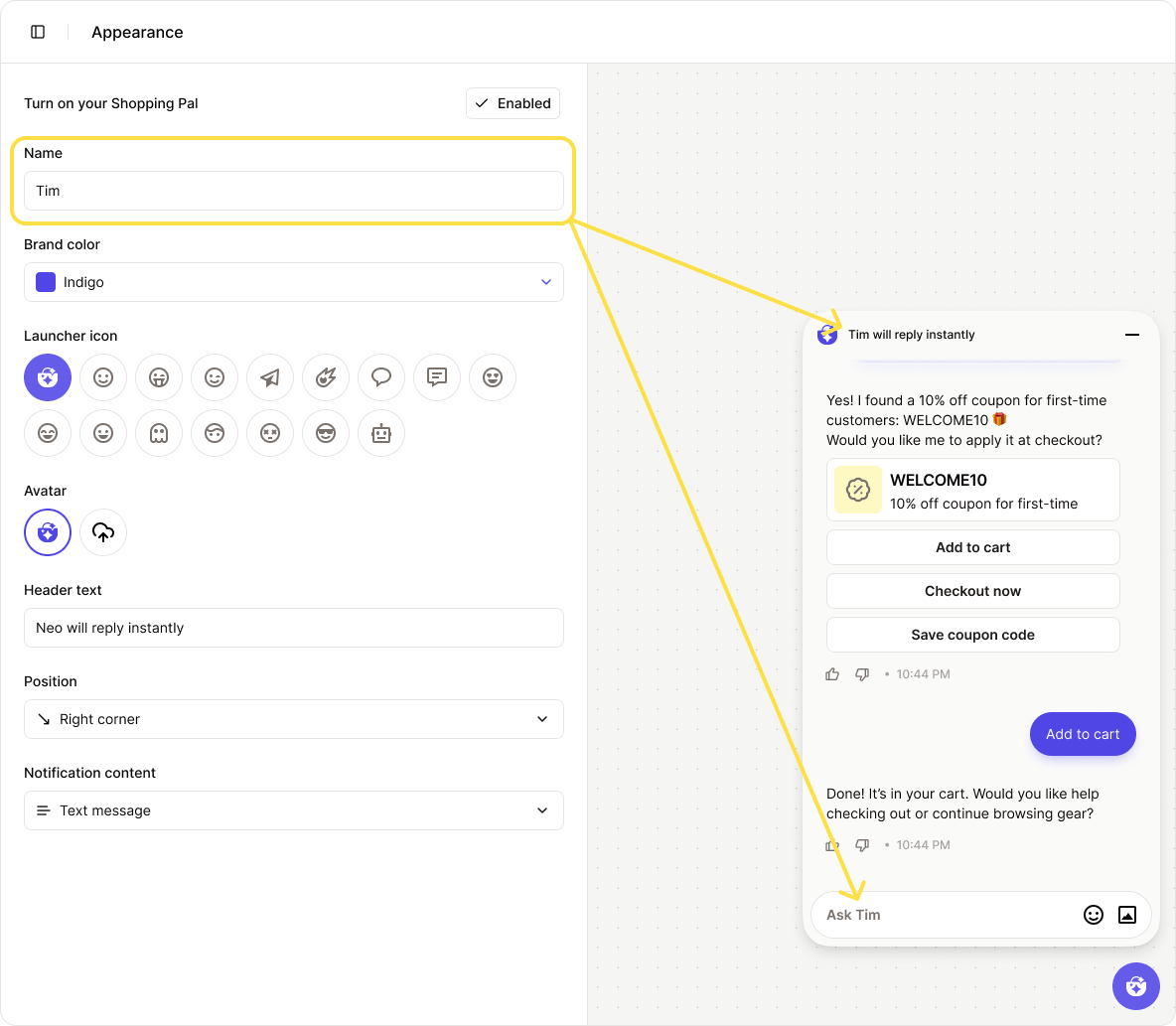Click the "Launcher icon" section label
Image resolution: width=1176 pixels, height=1026 pixels.
(x=71, y=336)
